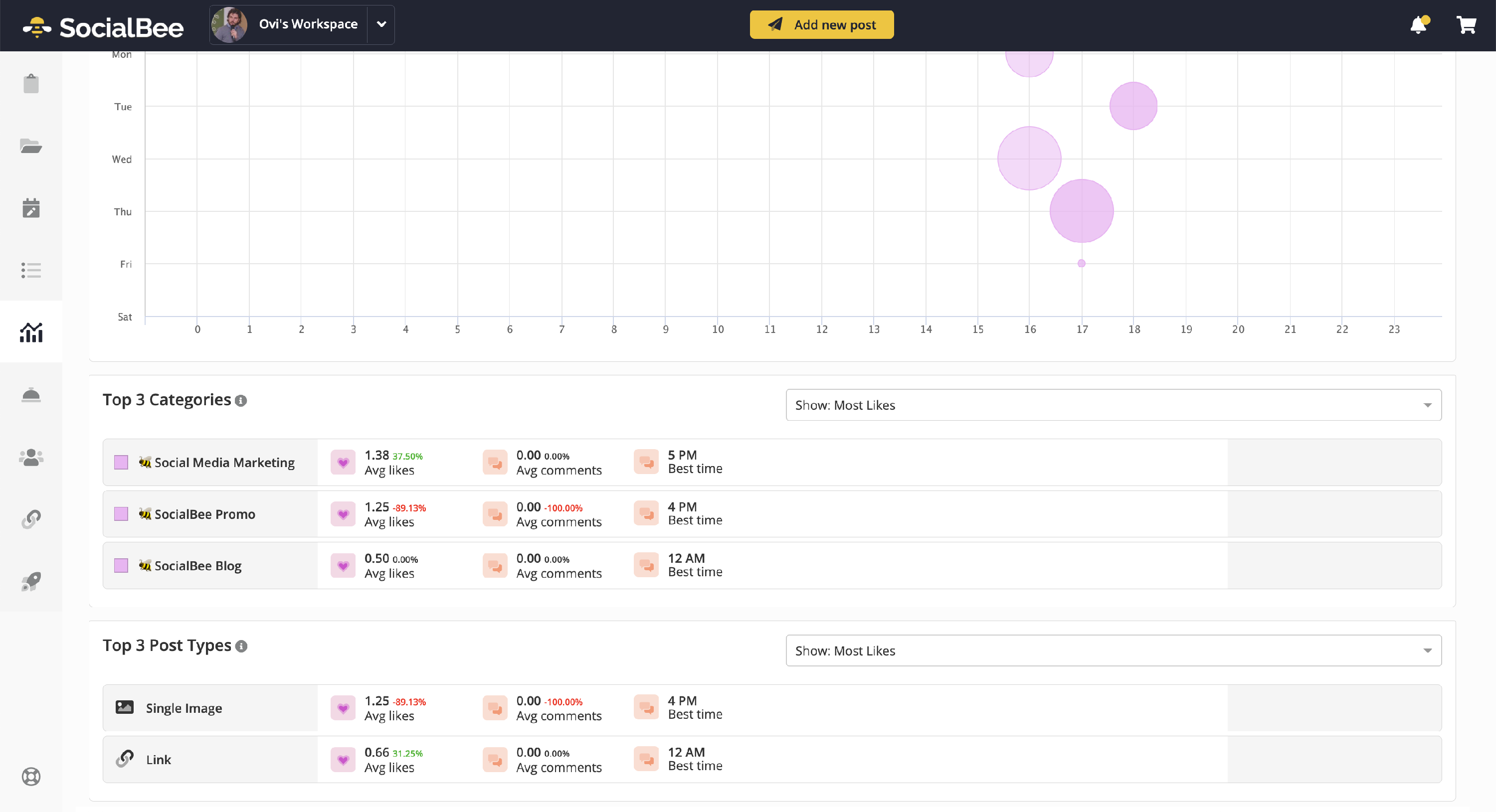Expand the workspace switcher chevron
The image size is (1496, 812).
tap(381, 24)
